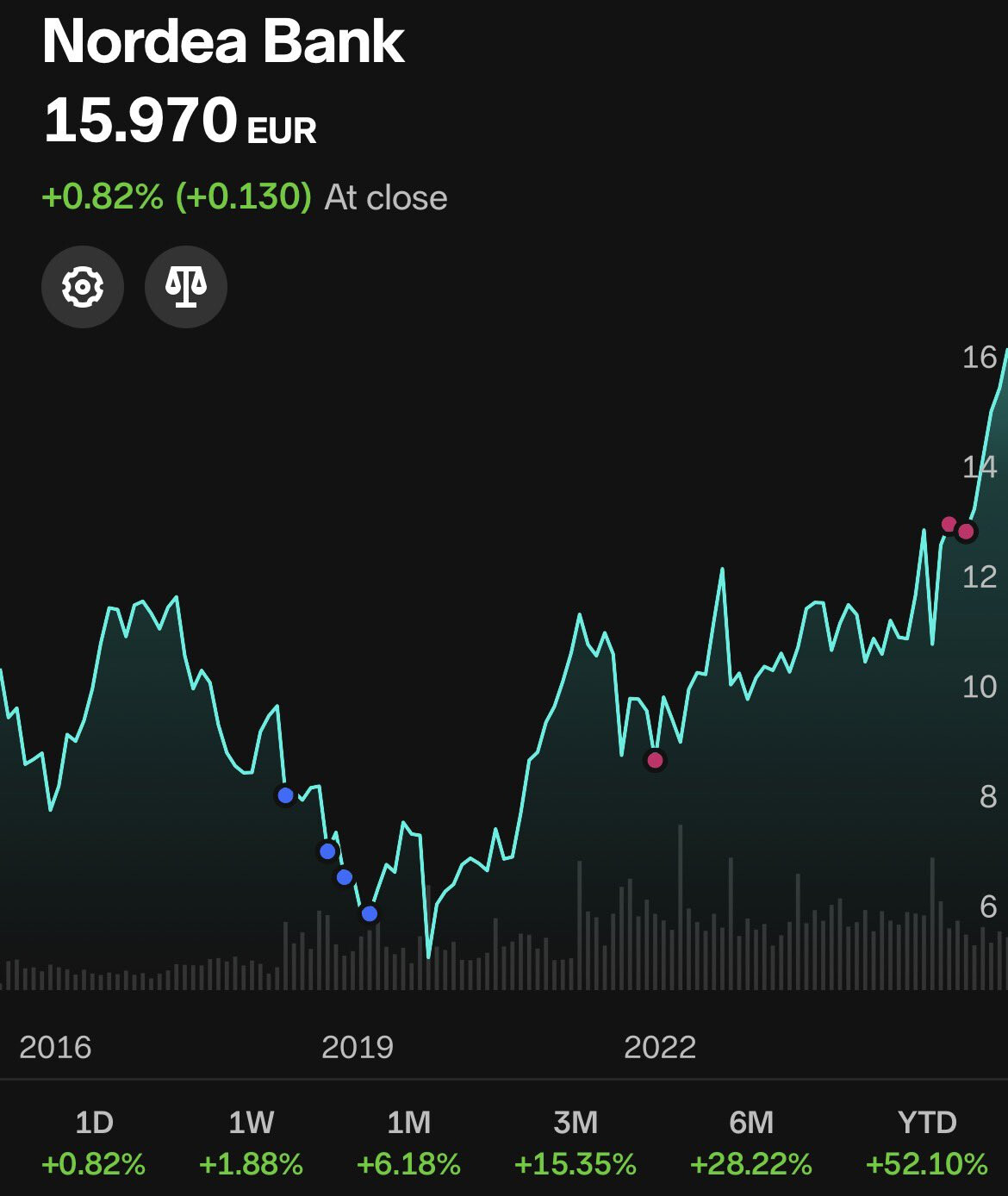The image size is (1008, 1196).
Task: Tap the Nordea Bank title
Action: (x=223, y=41)
